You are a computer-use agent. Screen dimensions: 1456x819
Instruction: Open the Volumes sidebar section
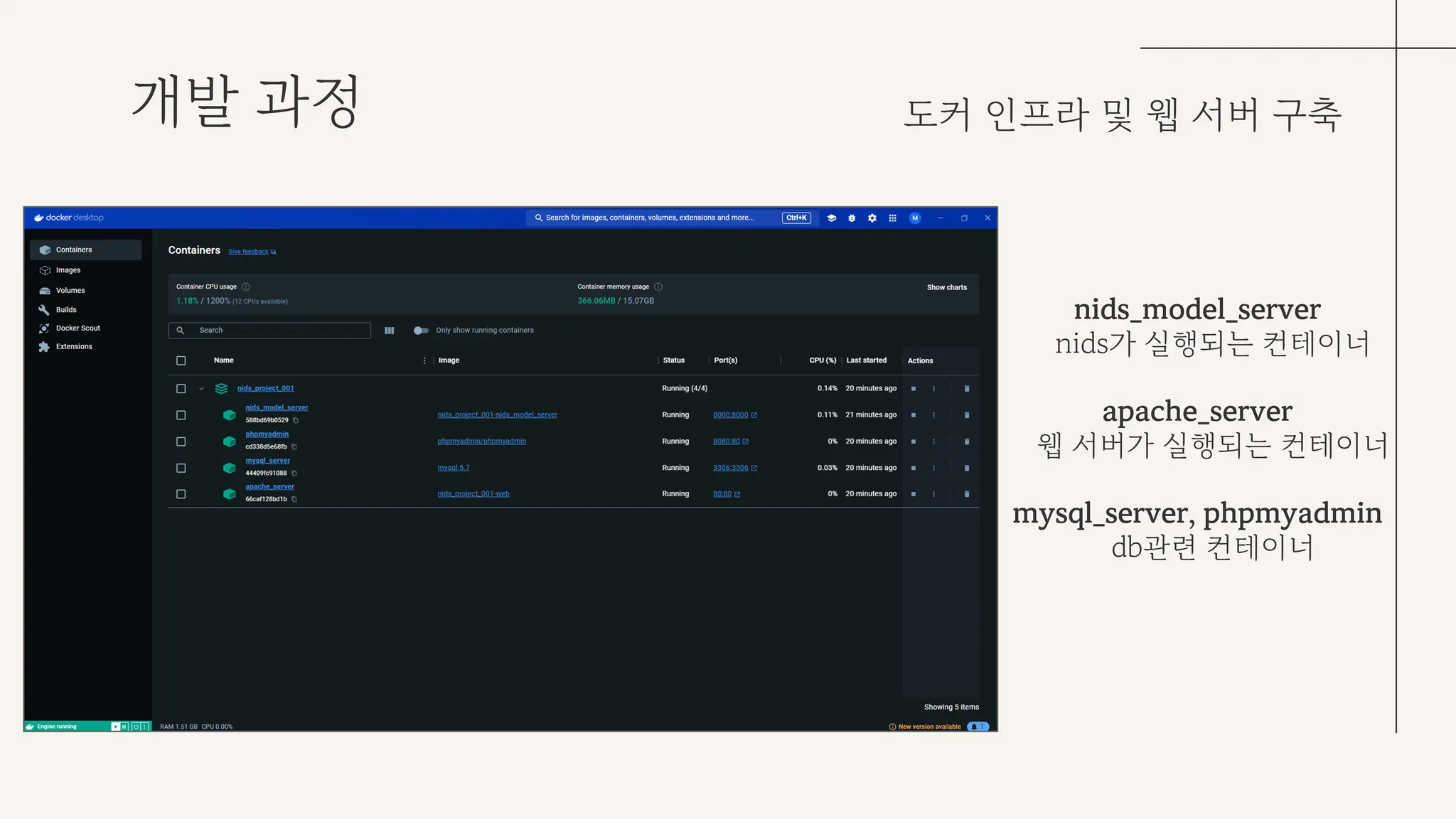(70, 290)
